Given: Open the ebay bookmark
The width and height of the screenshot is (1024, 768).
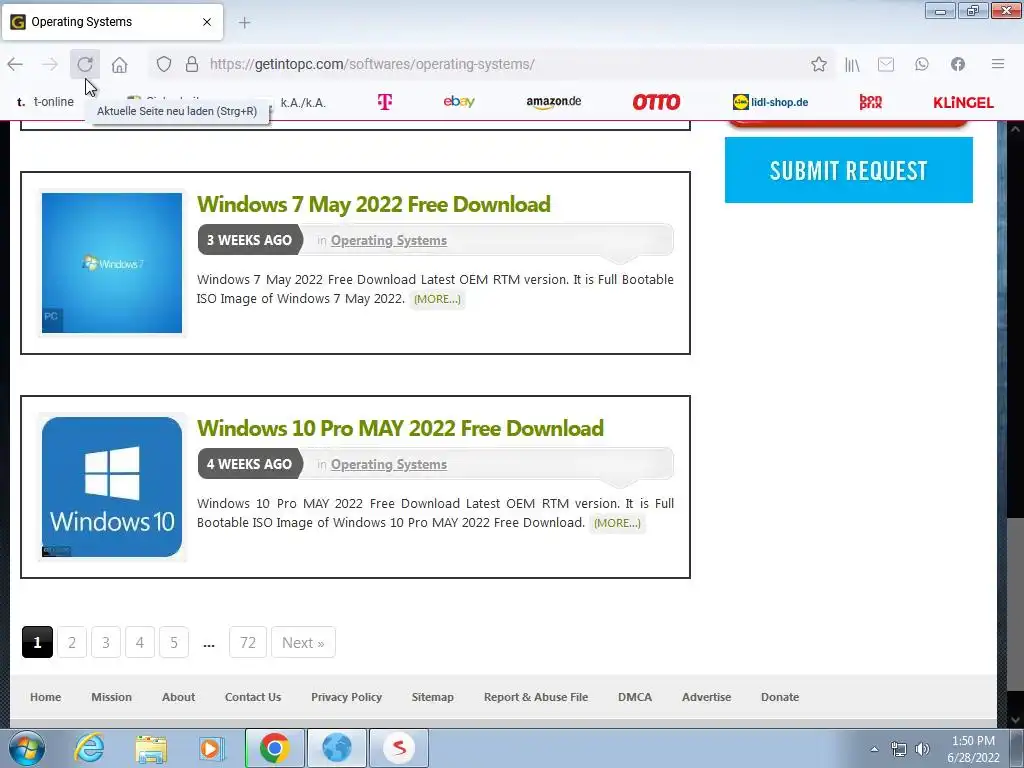Looking at the screenshot, I should [459, 101].
